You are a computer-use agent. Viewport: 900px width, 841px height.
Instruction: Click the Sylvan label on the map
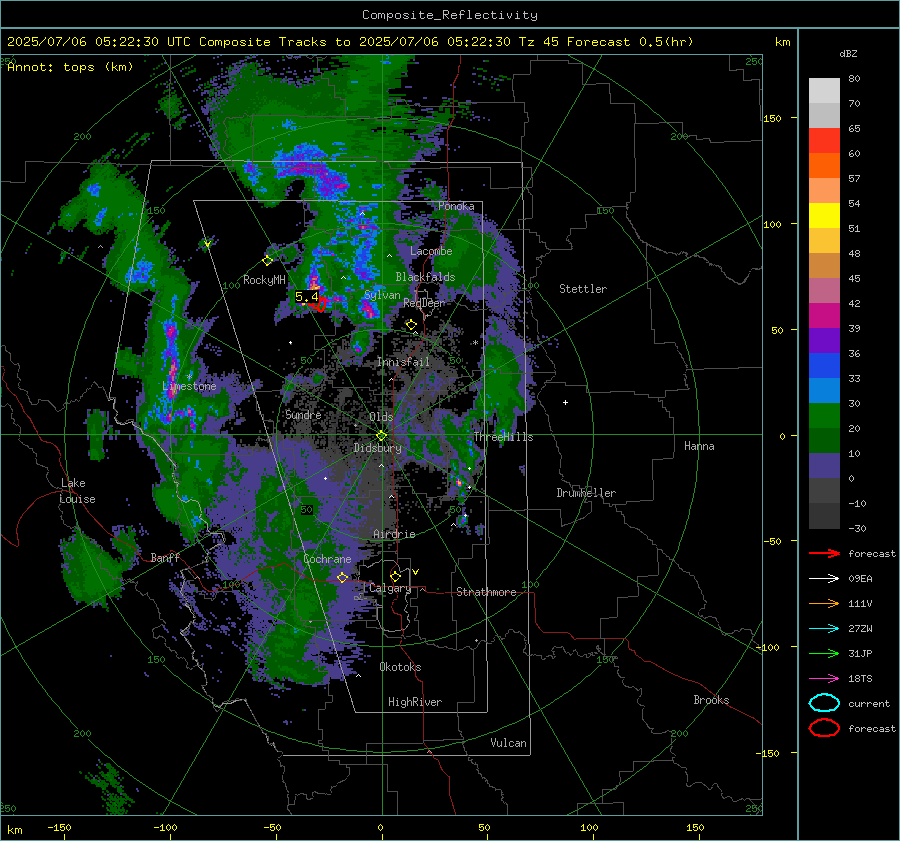click(382, 295)
